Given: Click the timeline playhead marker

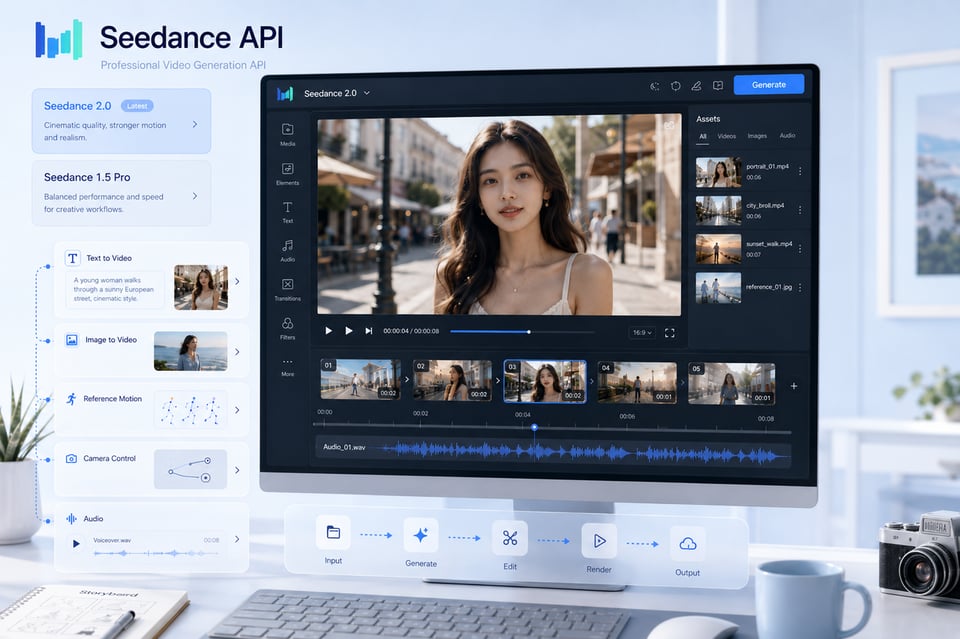Looking at the screenshot, I should pyautogui.click(x=534, y=427).
